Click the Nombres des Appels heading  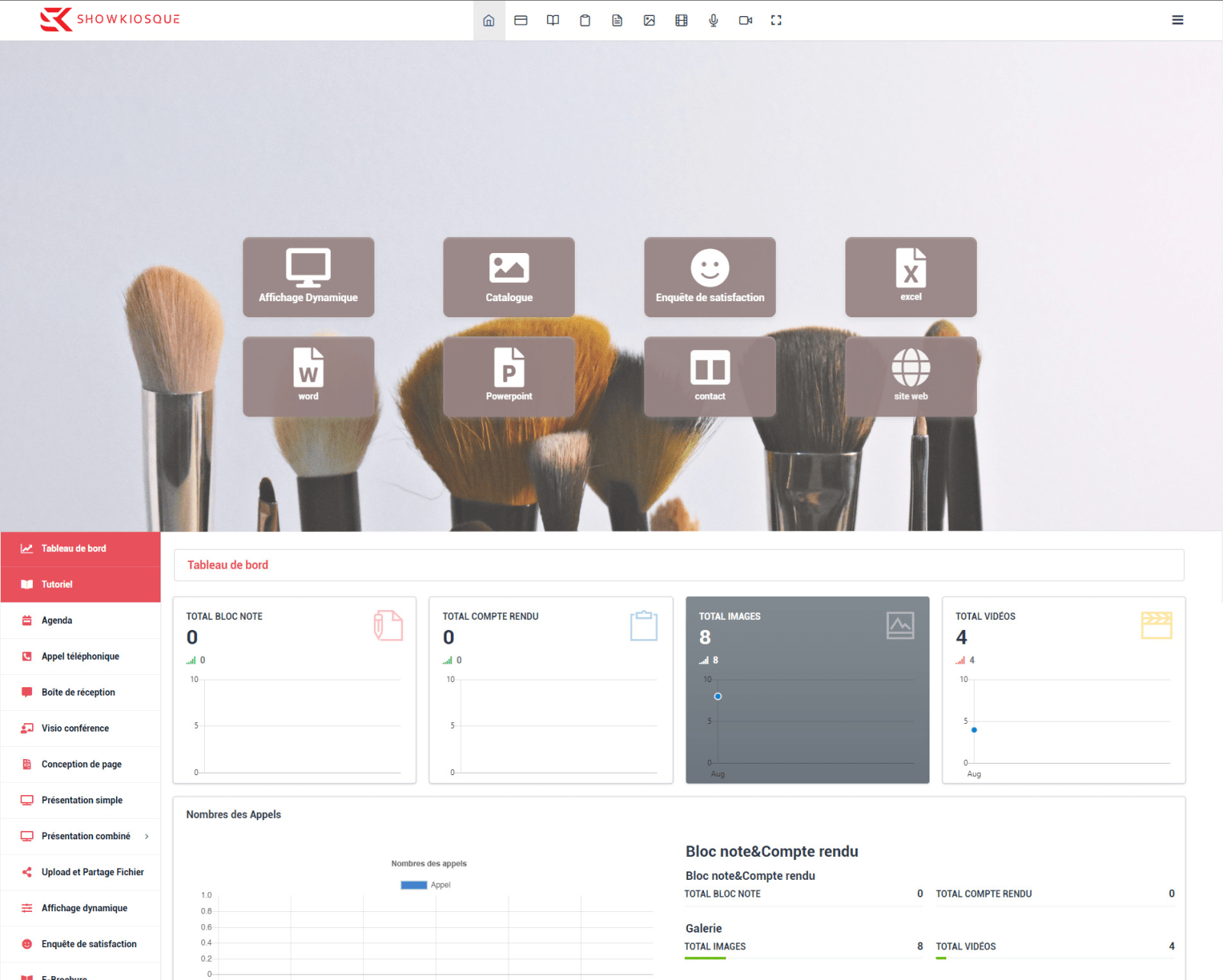pyautogui.click(x=233, y=814)
